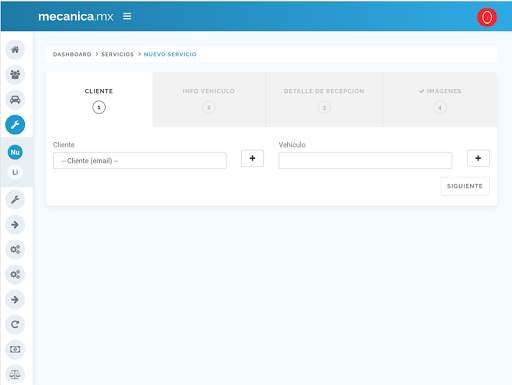Screen dimensions: 512x385
Task: Click the Siguiente button
Action: [465, 186]
